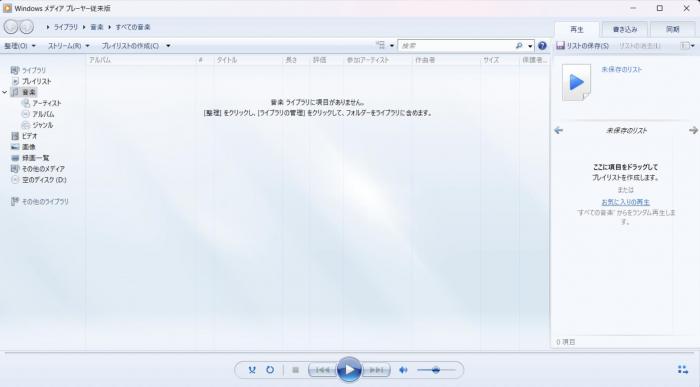Navigate forward with the forward button
Image resolution: width=700 pixels, height=387 pixels.
(26, 27)
